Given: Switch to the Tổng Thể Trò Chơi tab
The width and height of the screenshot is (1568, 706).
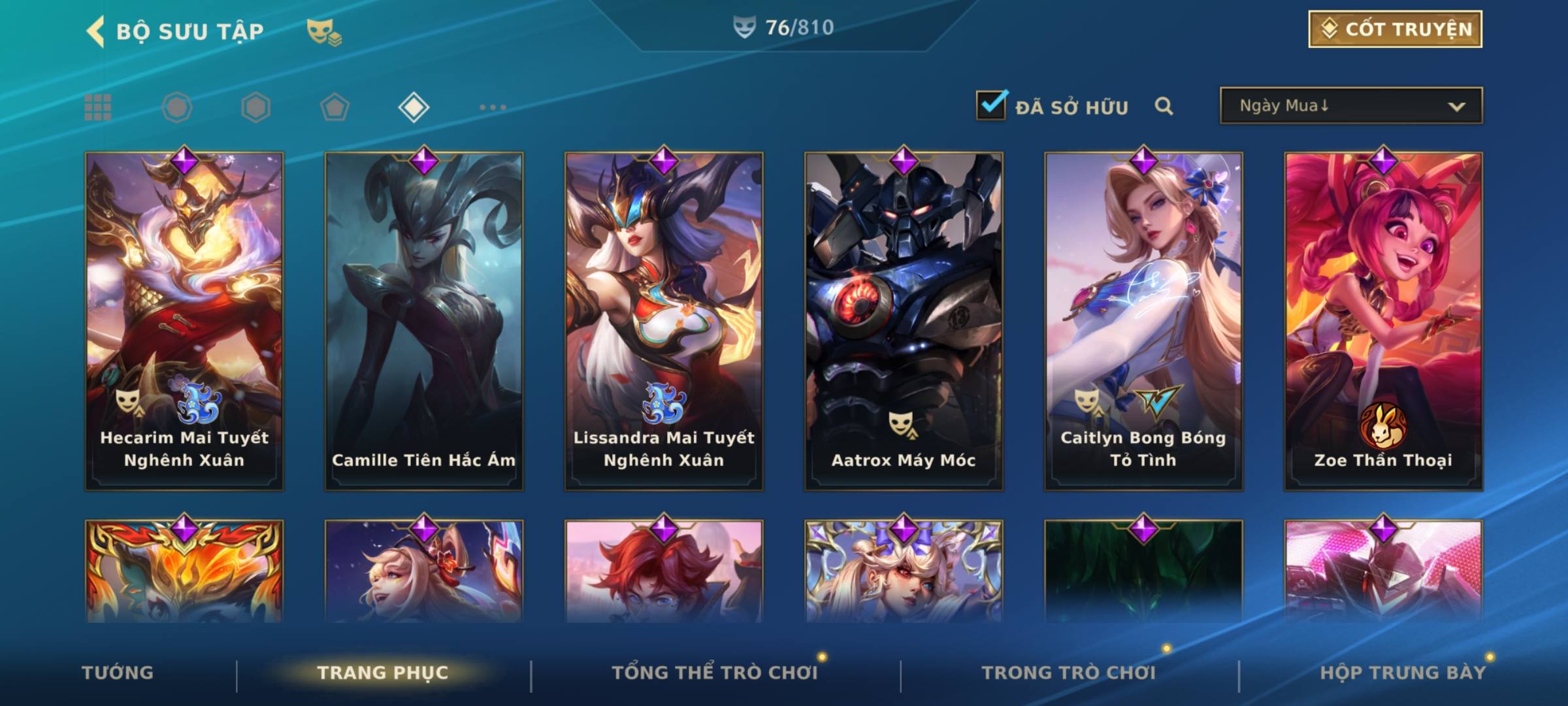Looking at the screenshot, I should 715,673.
